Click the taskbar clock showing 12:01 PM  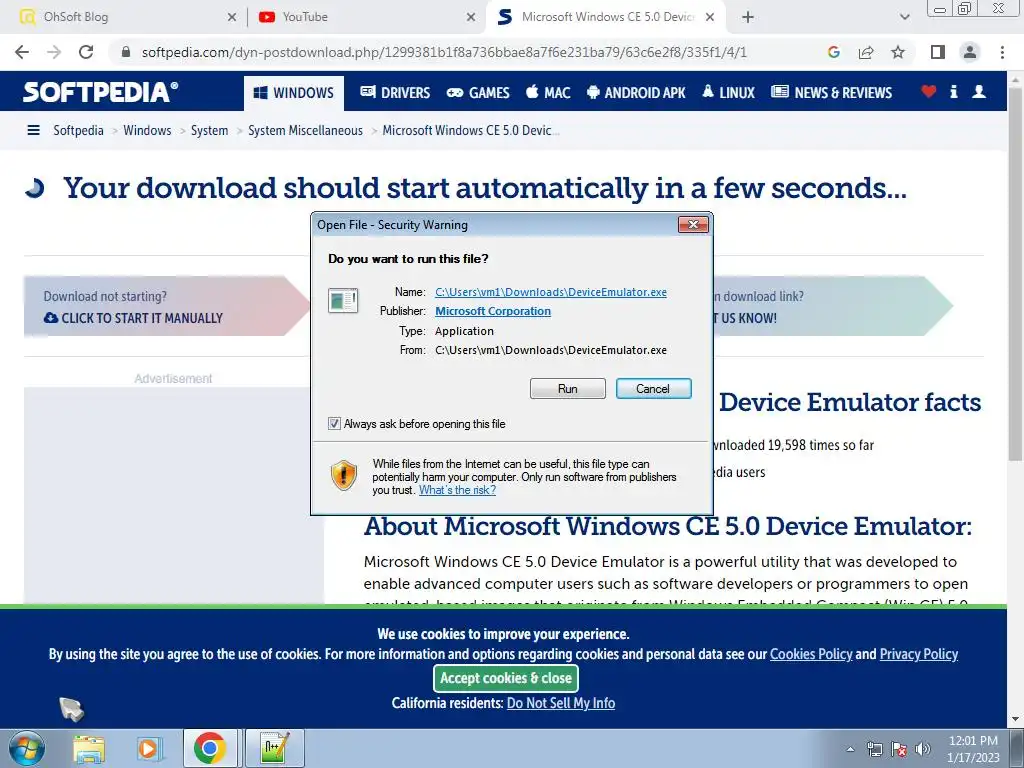point(973,749)
